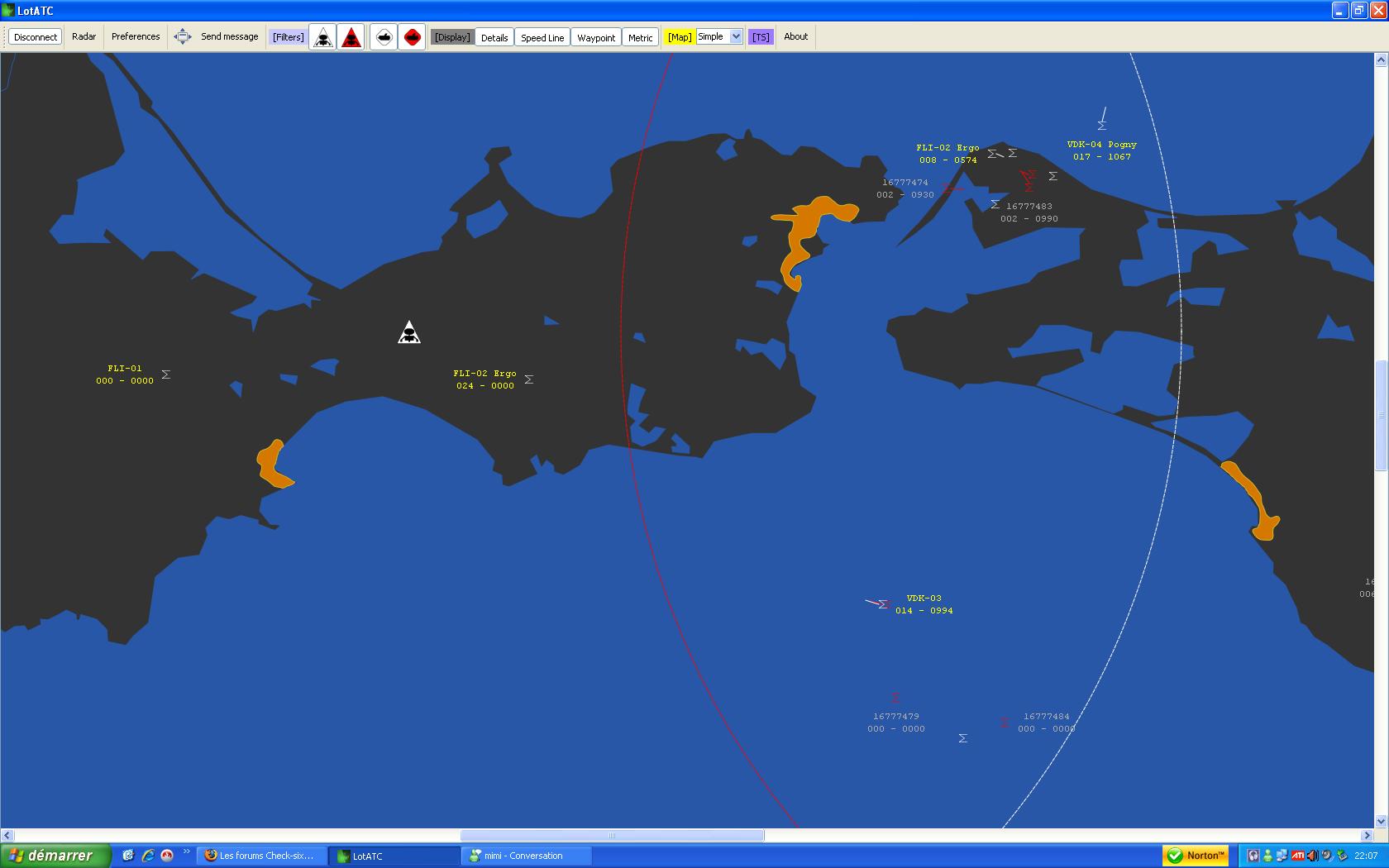Click the horizontal scrollbar thumb below map
This screenshot has height=868, width=1389.
click(x=612, y=835)
